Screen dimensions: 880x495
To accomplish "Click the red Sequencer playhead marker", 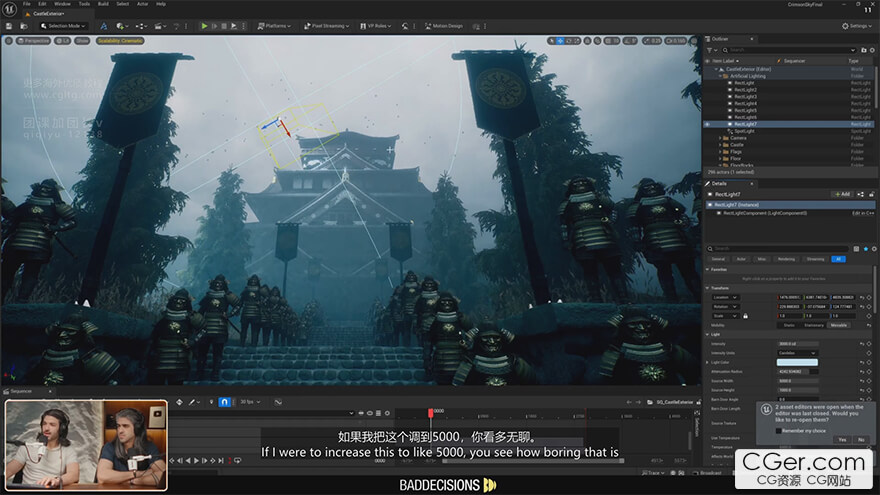I will tap(430, 413).
